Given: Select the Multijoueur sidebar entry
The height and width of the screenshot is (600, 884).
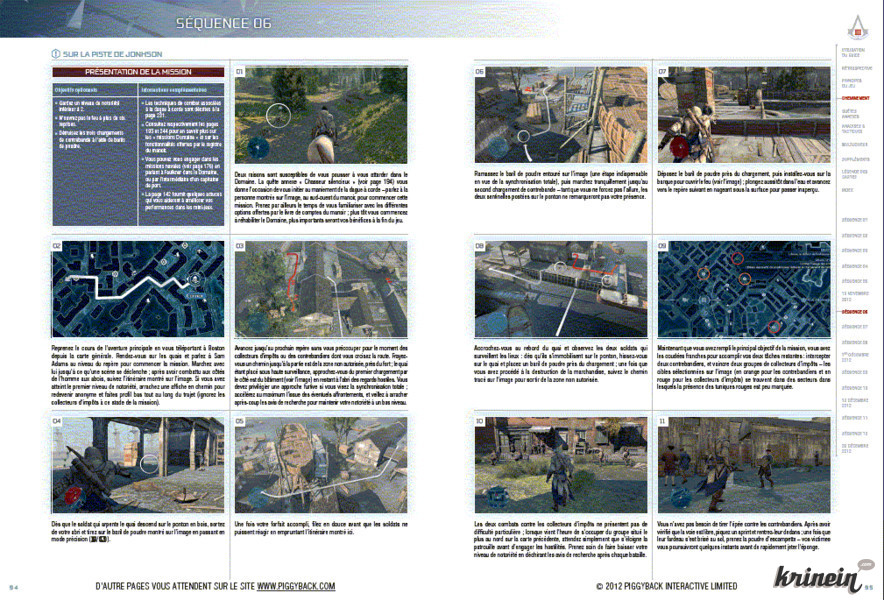Looking at the screenshot, I should [x=855, y=144].
